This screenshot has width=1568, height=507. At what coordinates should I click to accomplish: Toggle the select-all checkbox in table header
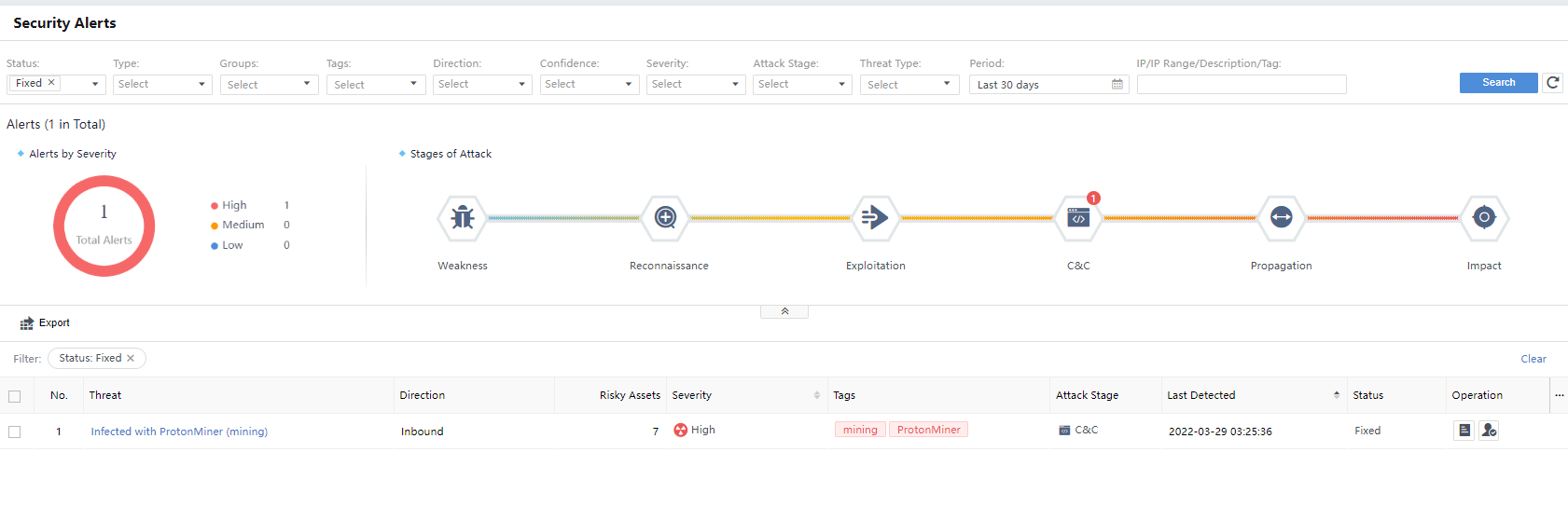pos(14,396)
